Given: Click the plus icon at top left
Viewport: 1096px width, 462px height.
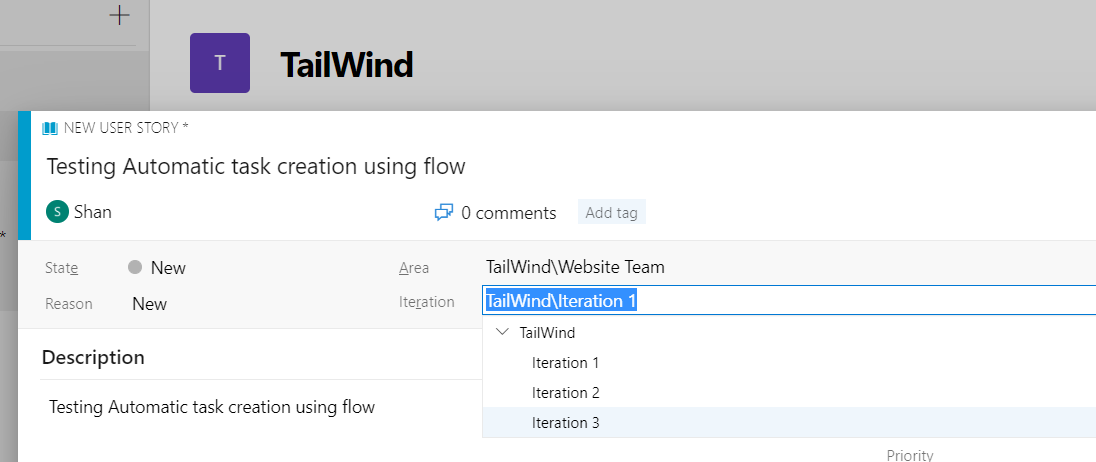Looking at the screenshot, I should pos(120,15).
